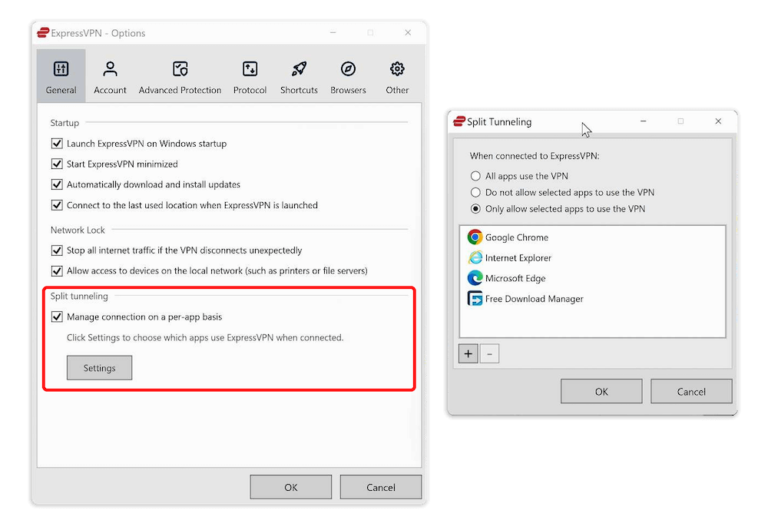
Task: Add an app with plus button
Action: click(468, 354)
